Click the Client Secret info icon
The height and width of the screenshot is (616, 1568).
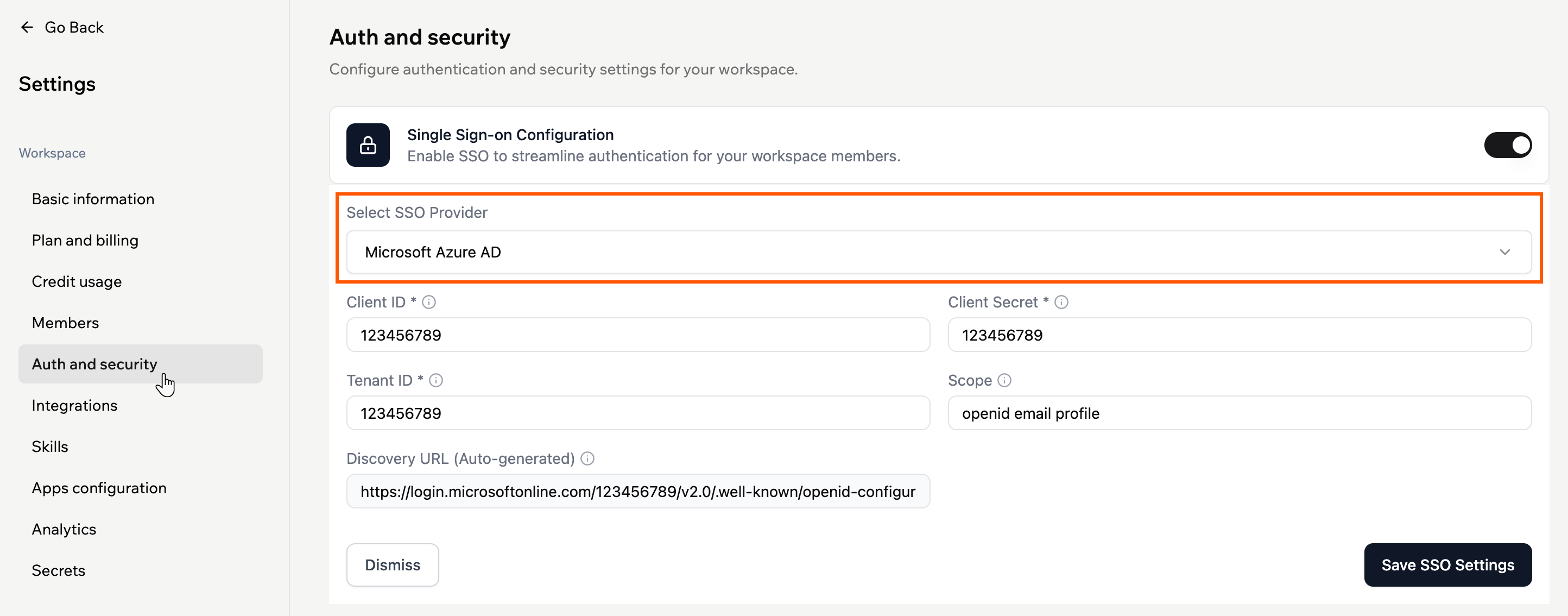[x=1061, y=302]
